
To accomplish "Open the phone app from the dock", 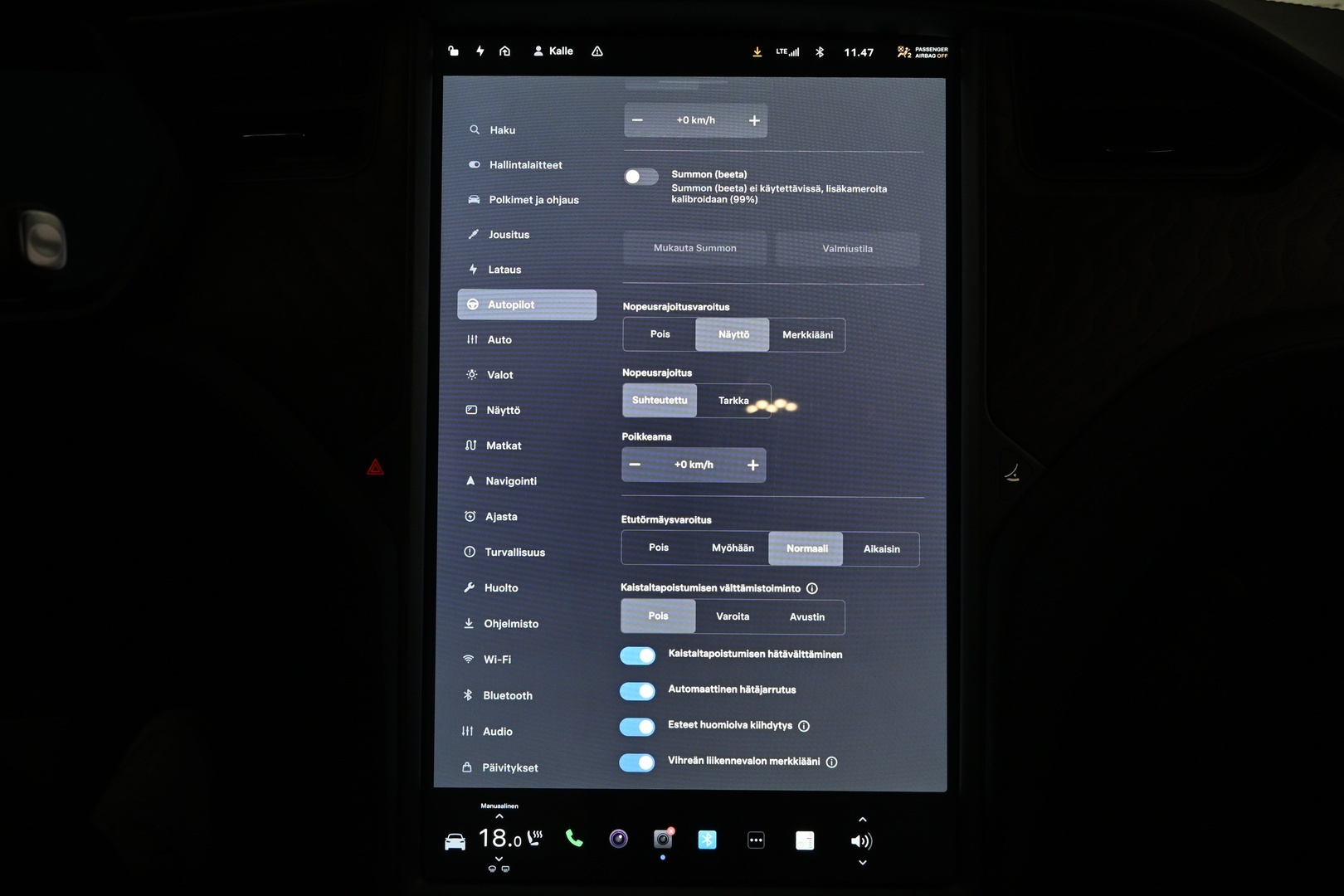I will [x=574, y=839].
